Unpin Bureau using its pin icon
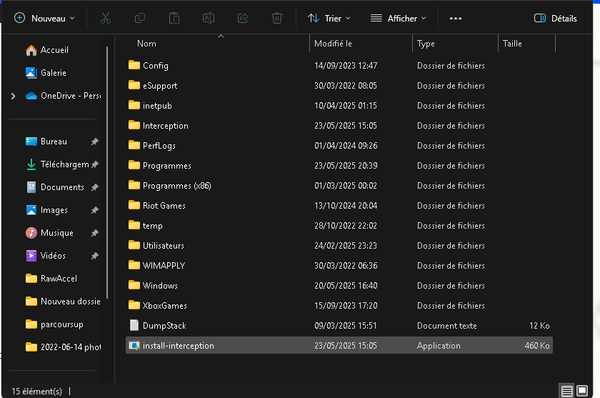This screenshot has height=398, width=600. coord(95,142)
